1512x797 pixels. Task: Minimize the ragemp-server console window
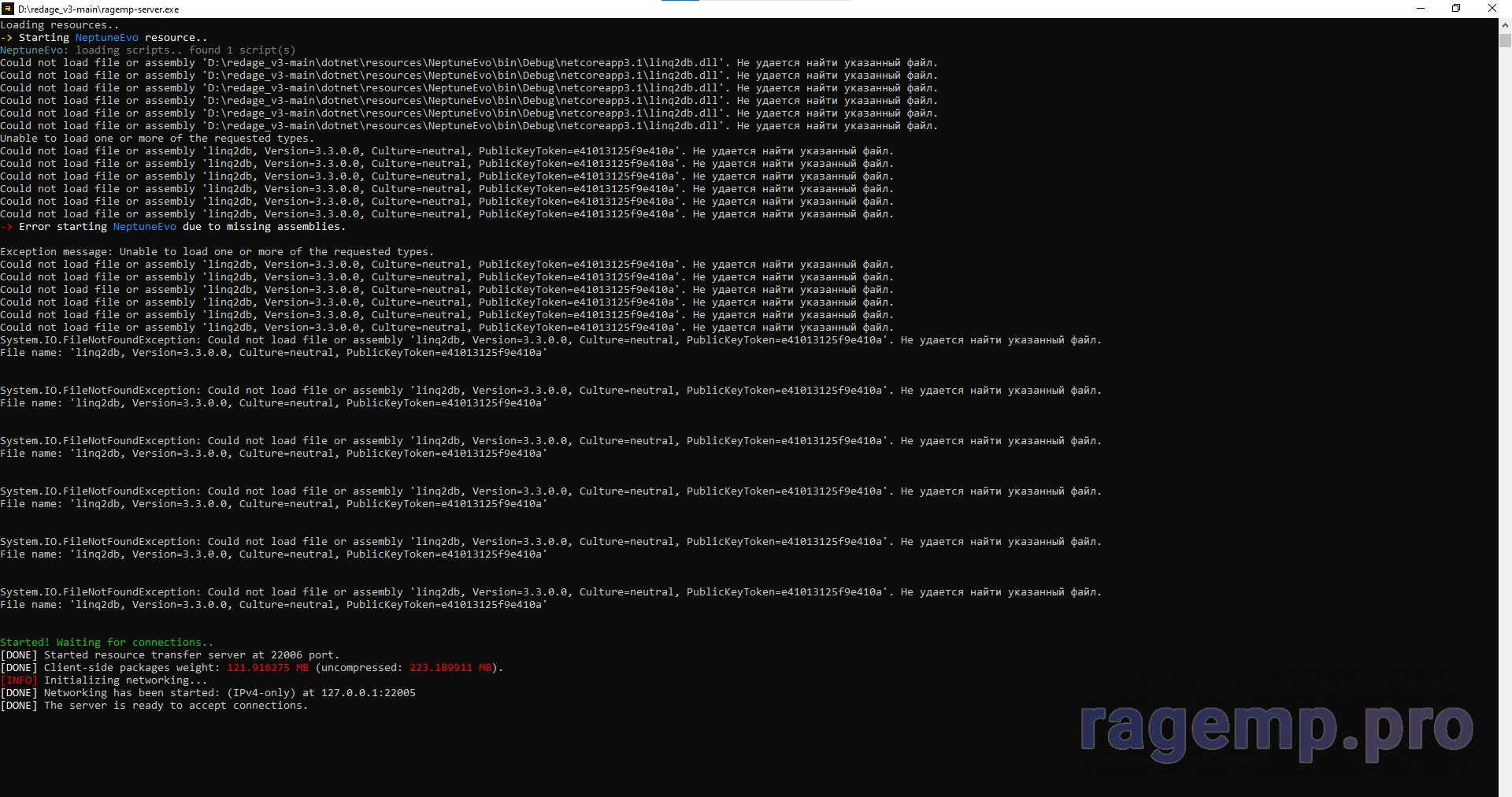point(1421,9)
